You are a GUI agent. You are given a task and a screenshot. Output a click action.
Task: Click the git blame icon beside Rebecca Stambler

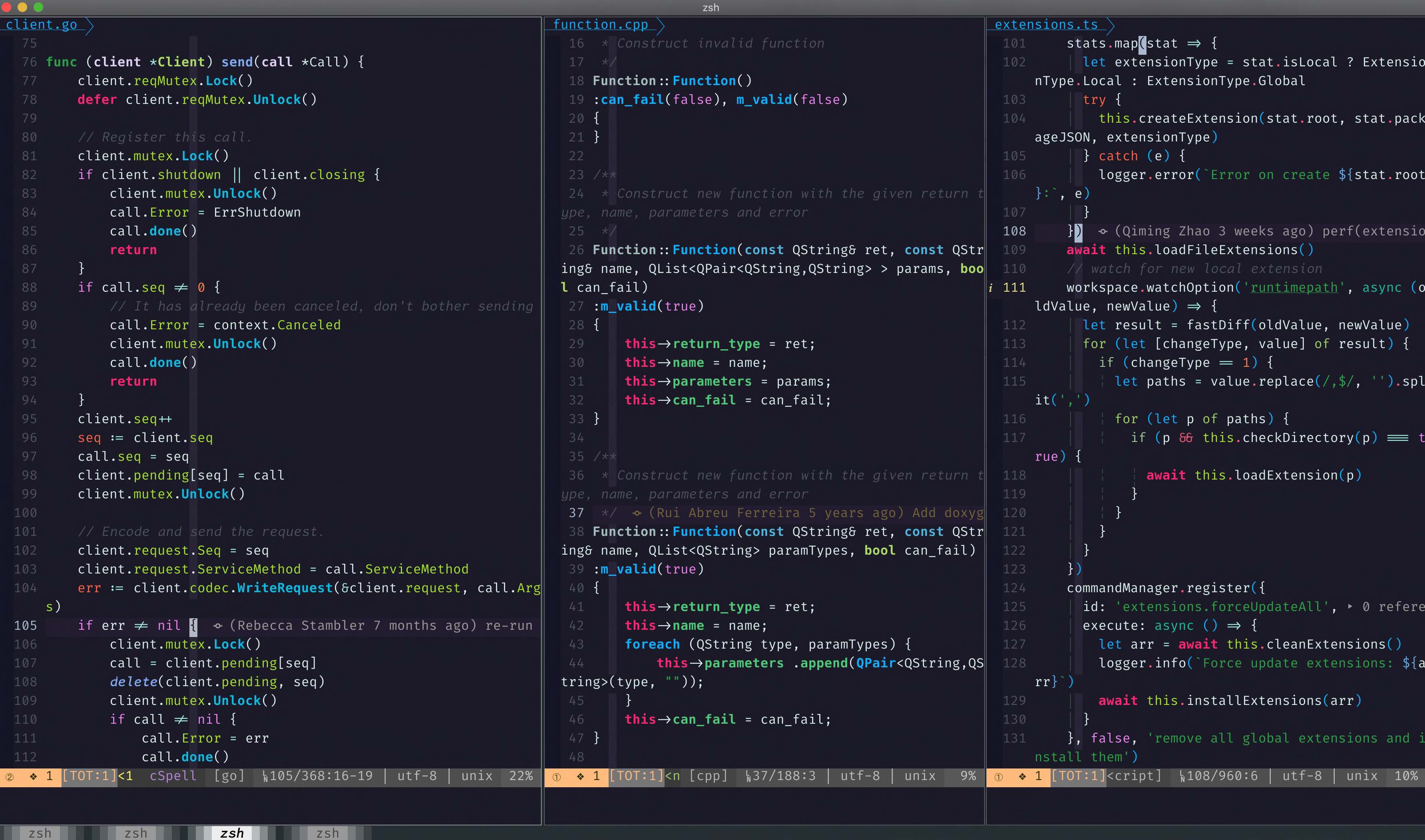coord(218,625)
